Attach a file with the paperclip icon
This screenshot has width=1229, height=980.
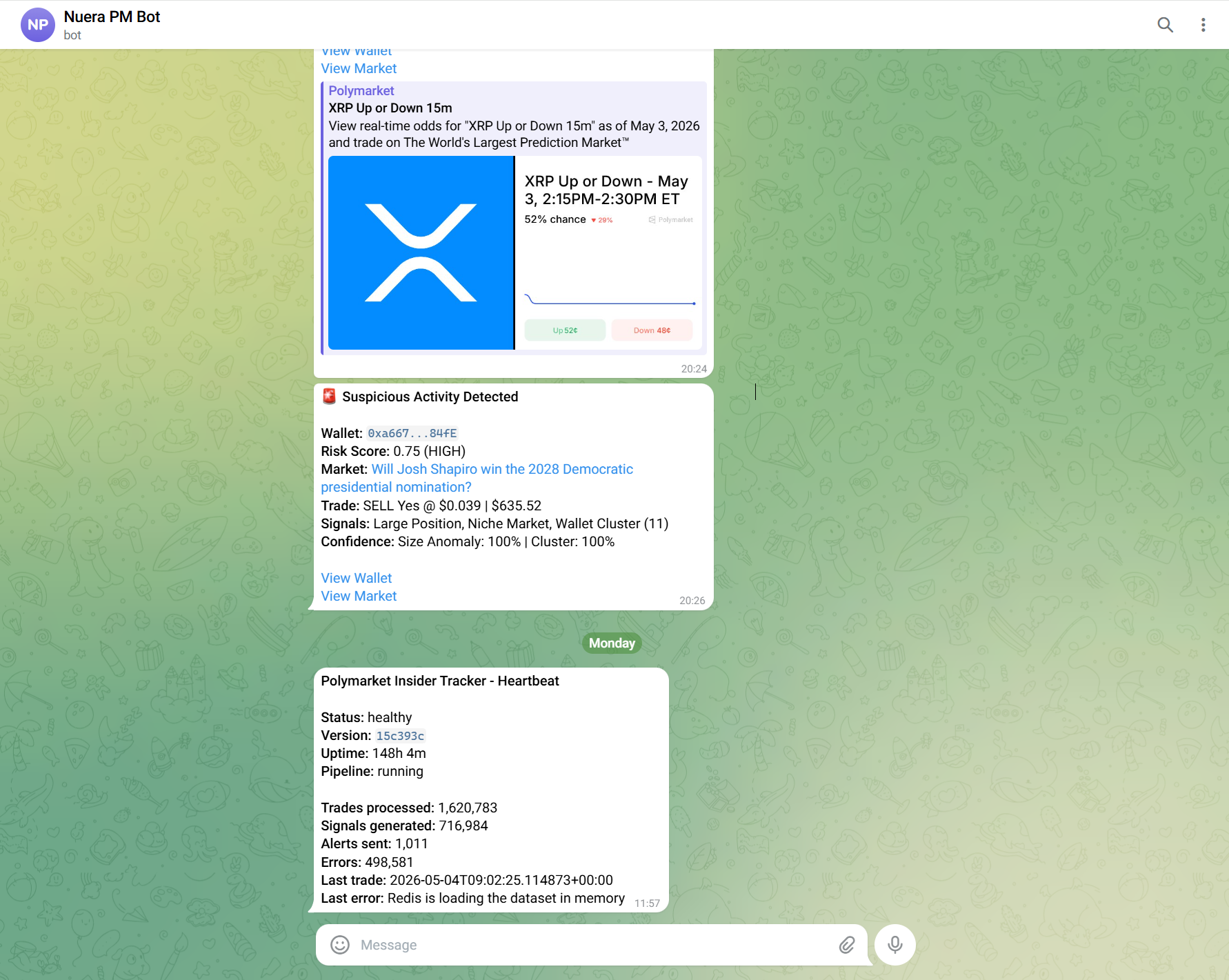[x=847, y=945]
